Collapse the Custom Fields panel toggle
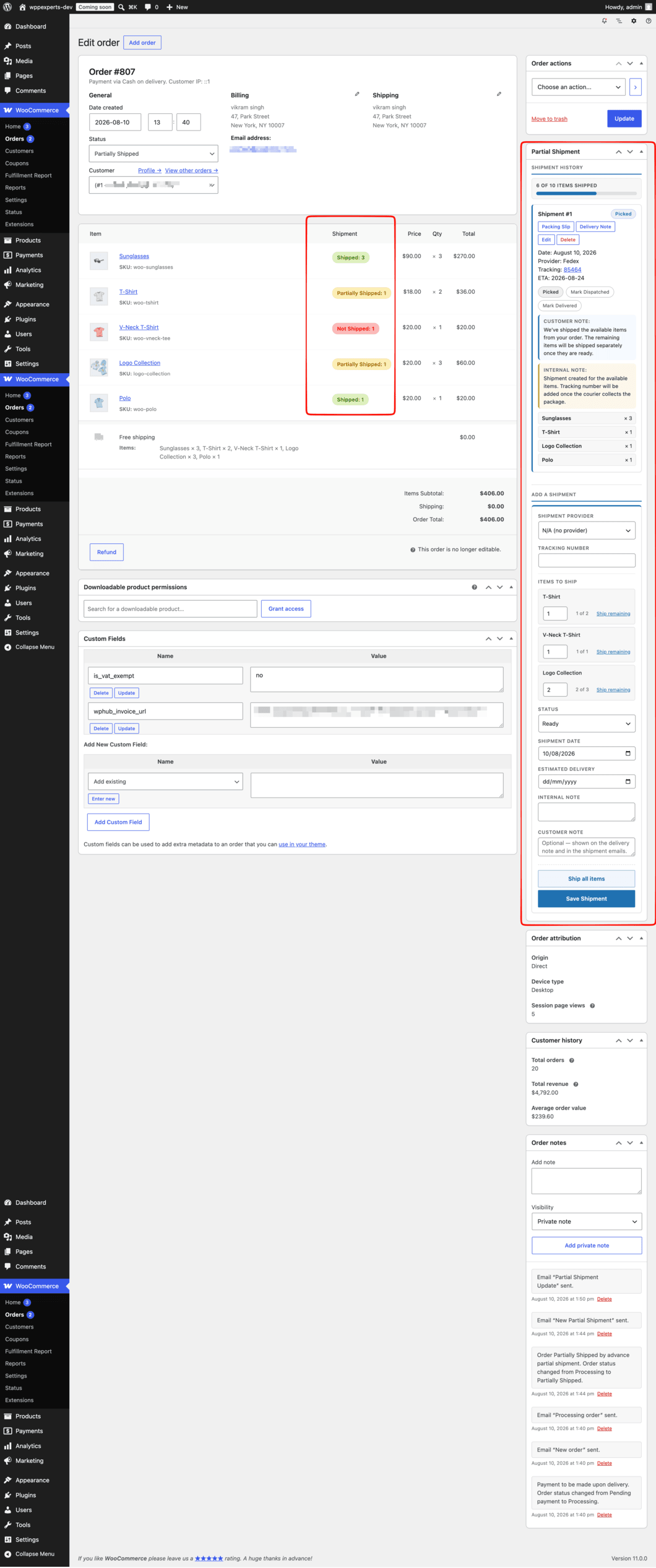Image resolution: width=656 pixels, height=1568 pixels. pos(511,639)
